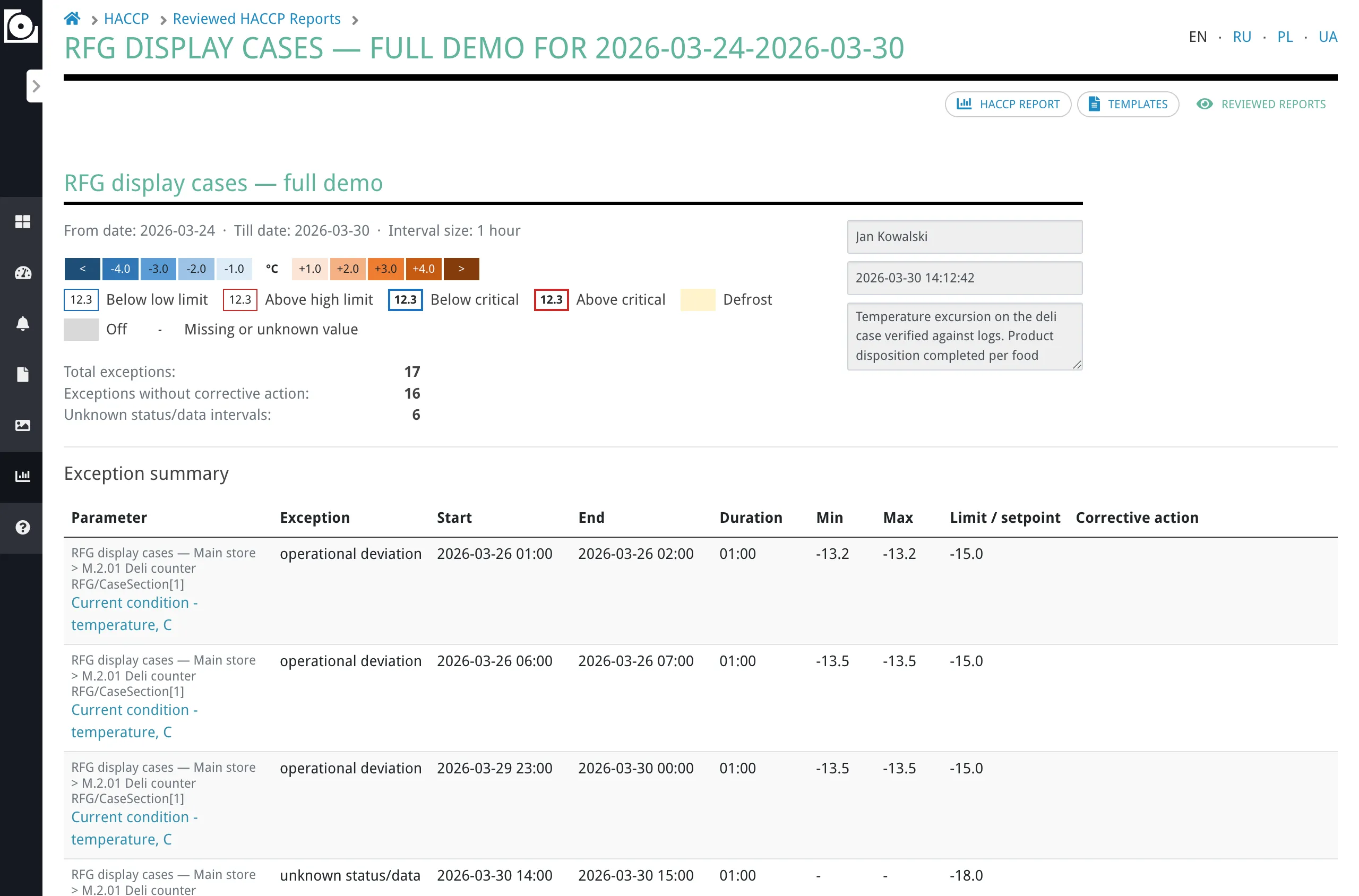Click the -1.0 pale blue legend swatch
This screenshot has width=1359, height=896.
(x=234, y=269)
